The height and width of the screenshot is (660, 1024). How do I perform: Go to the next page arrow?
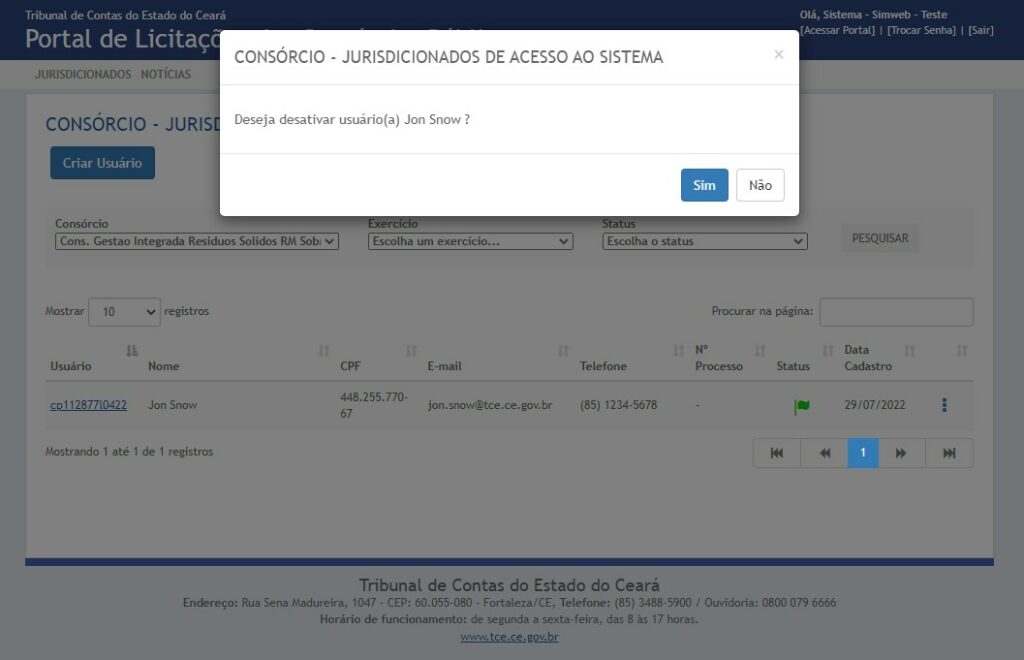901,453
